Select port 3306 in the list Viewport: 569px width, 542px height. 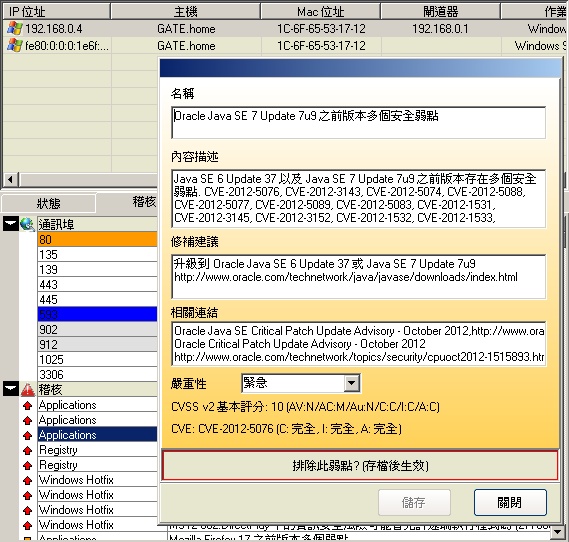97,374
